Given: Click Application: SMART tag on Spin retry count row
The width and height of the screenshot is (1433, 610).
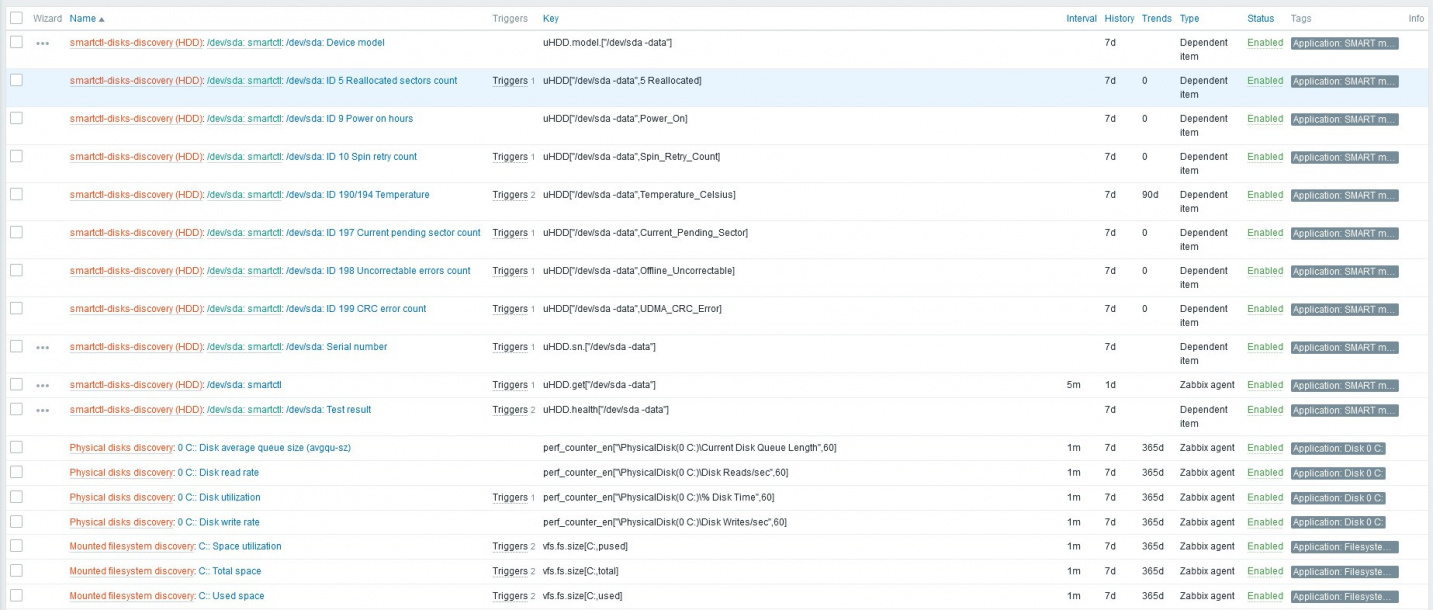Looking at the screenshot, I should click(x=1344, y=157).
